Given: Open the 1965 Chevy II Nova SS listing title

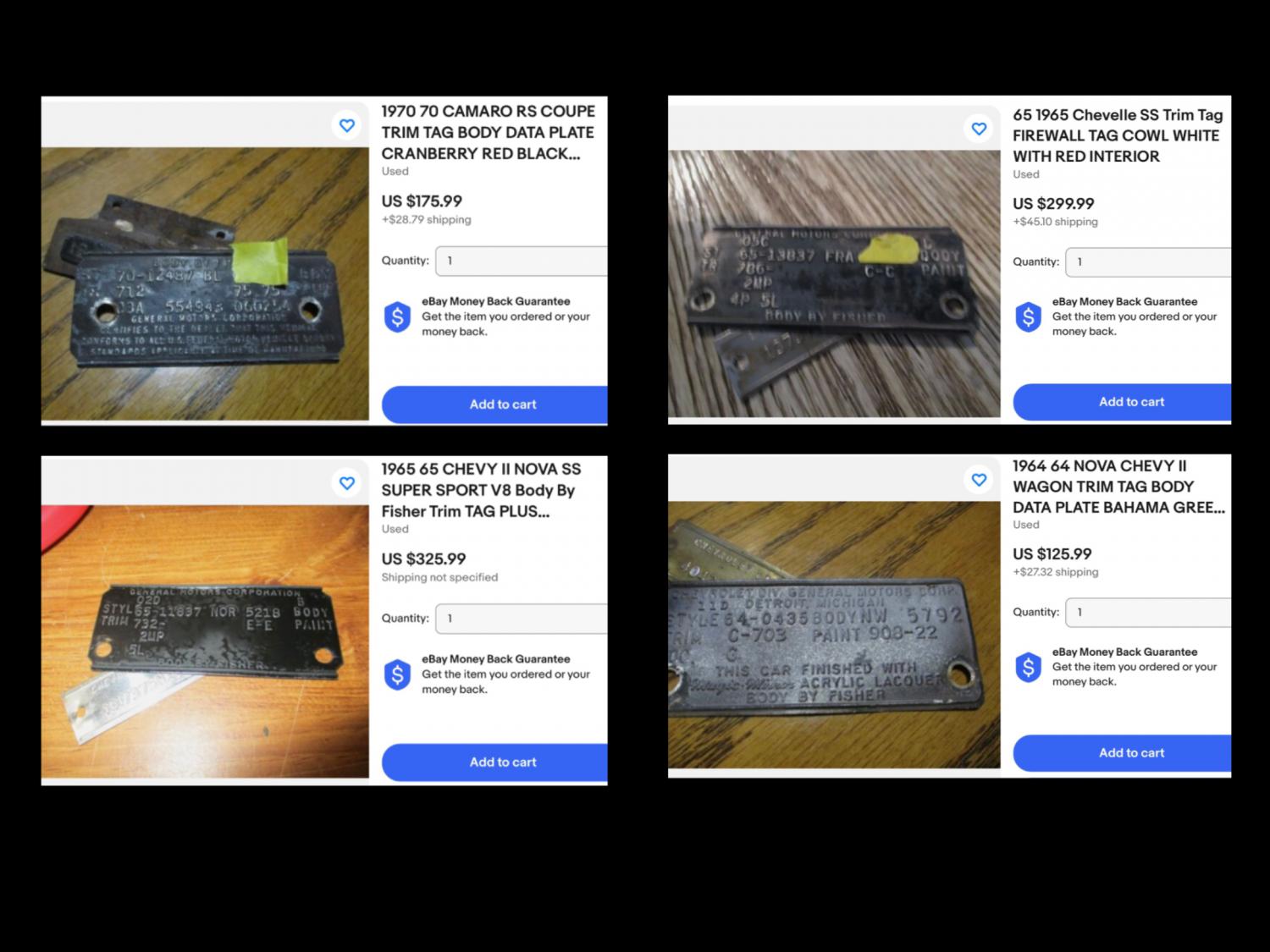Looking at the screenshot, I should (481, 490).
